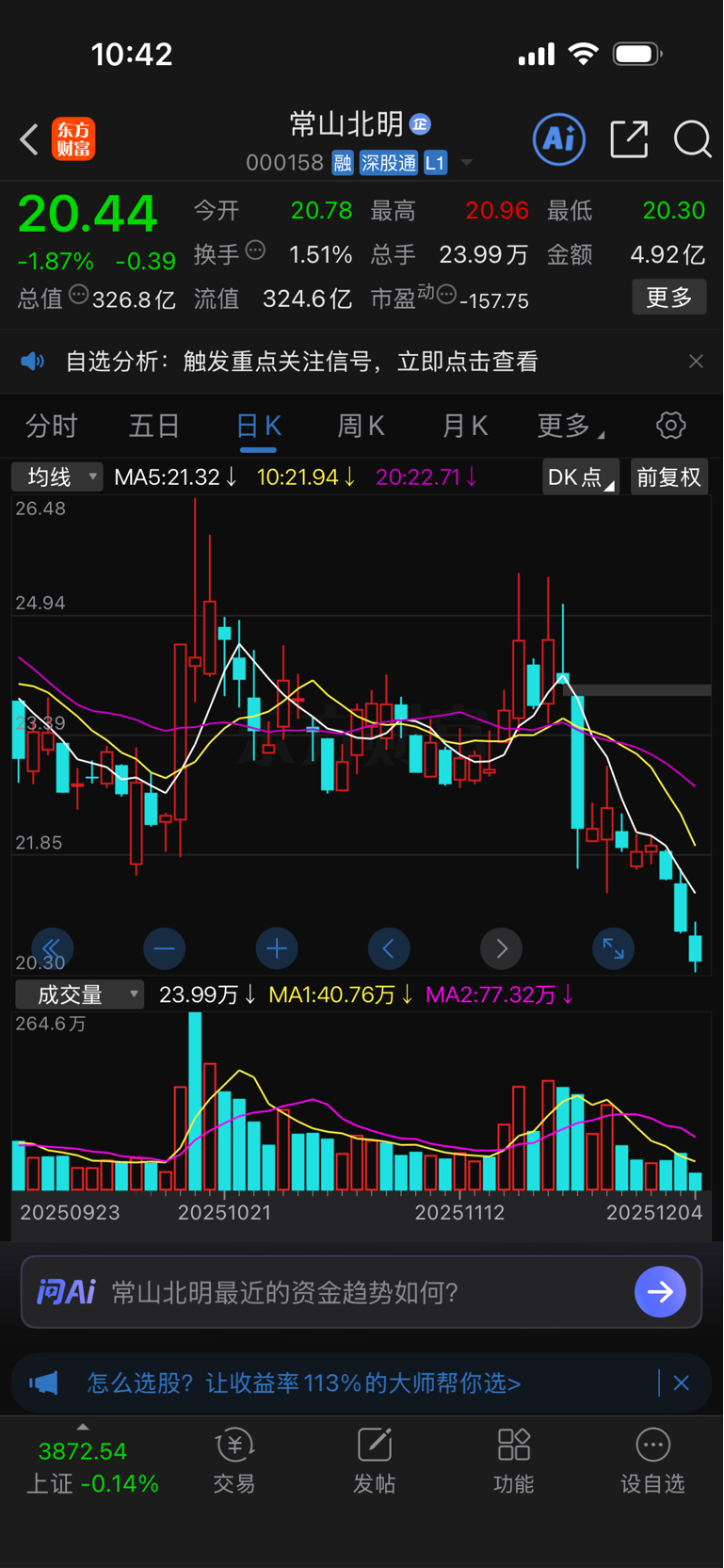Tap the yellow 10:21.94 MA value
Screen dimensions: 724x1568
(x=306, y=477)
